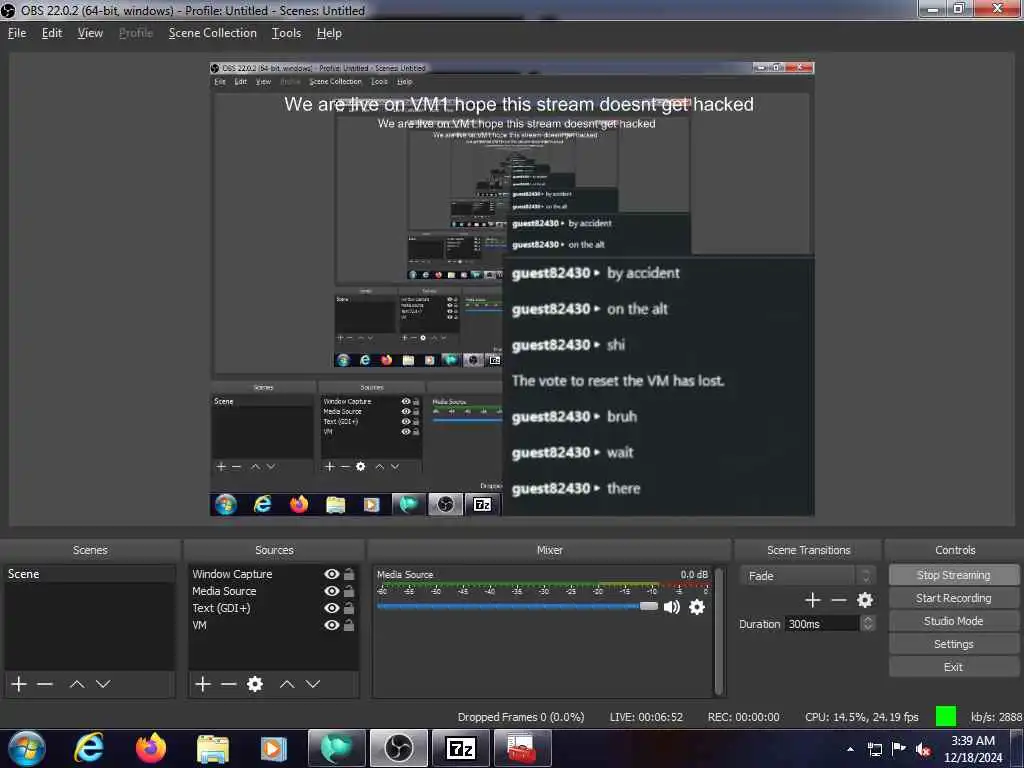
Task: Toggle lock on Text (GDI+) source
Action: 349,608
